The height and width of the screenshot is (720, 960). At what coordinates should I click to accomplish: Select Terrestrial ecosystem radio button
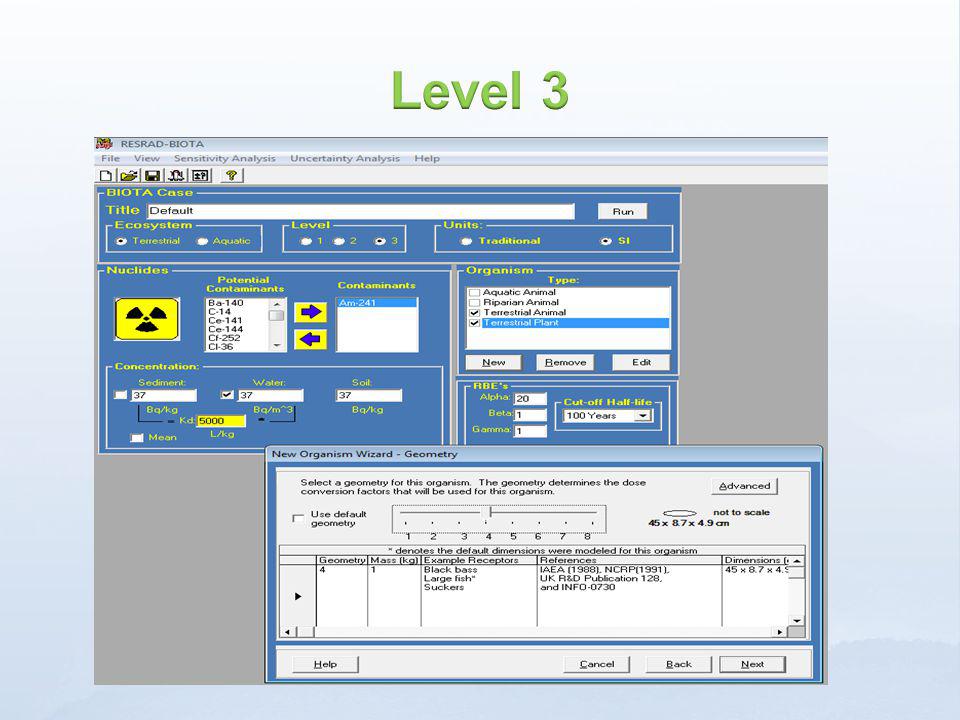pos(121,241)
